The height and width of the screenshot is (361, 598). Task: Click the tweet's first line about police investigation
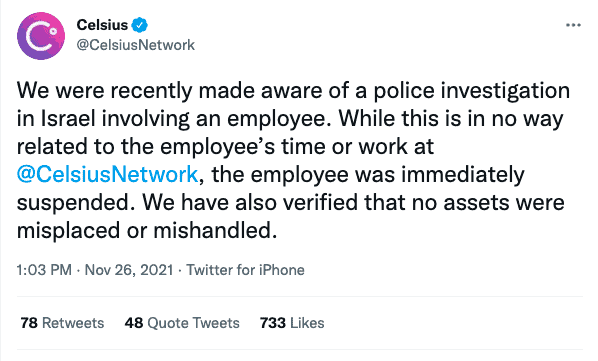[x=293, y=91]
